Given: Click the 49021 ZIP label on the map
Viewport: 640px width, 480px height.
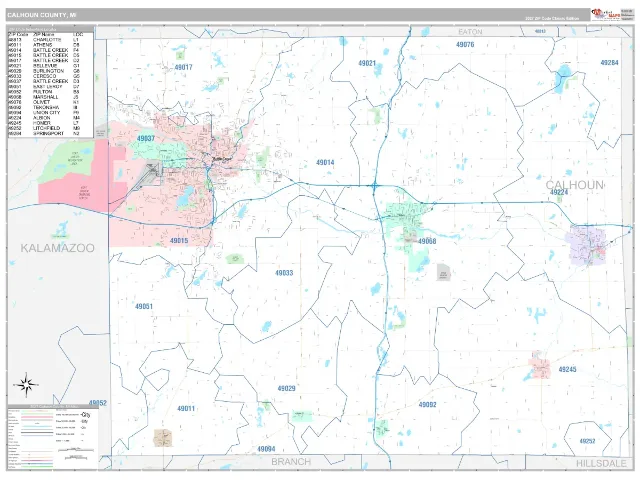Looking at the screenshot, I should pos(367,63).
